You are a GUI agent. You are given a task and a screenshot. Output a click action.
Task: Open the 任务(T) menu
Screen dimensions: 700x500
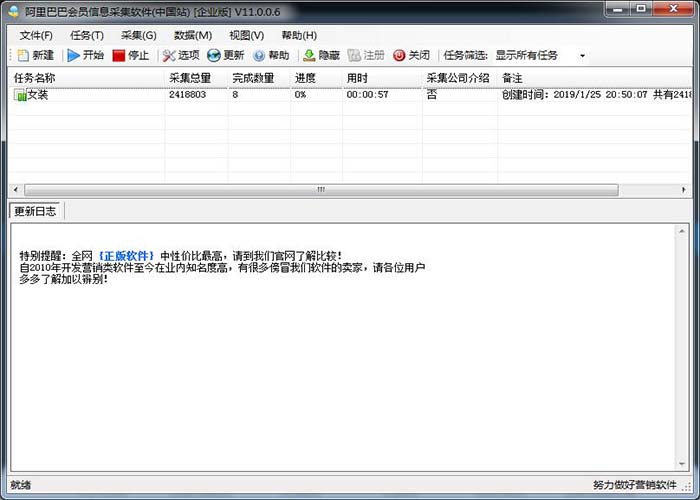87,35
